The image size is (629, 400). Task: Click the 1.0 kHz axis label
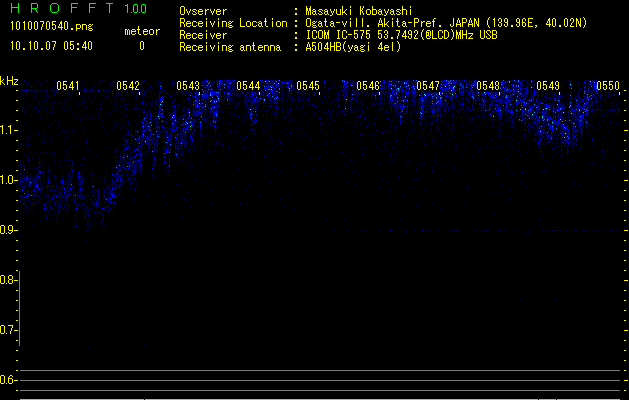click(x=8, y=180)
